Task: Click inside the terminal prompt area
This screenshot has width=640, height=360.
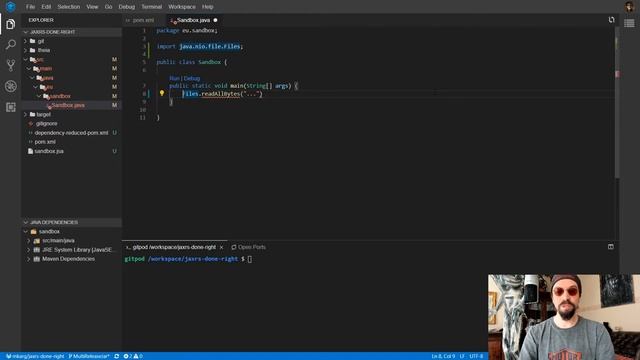Action: pos(249,259)
